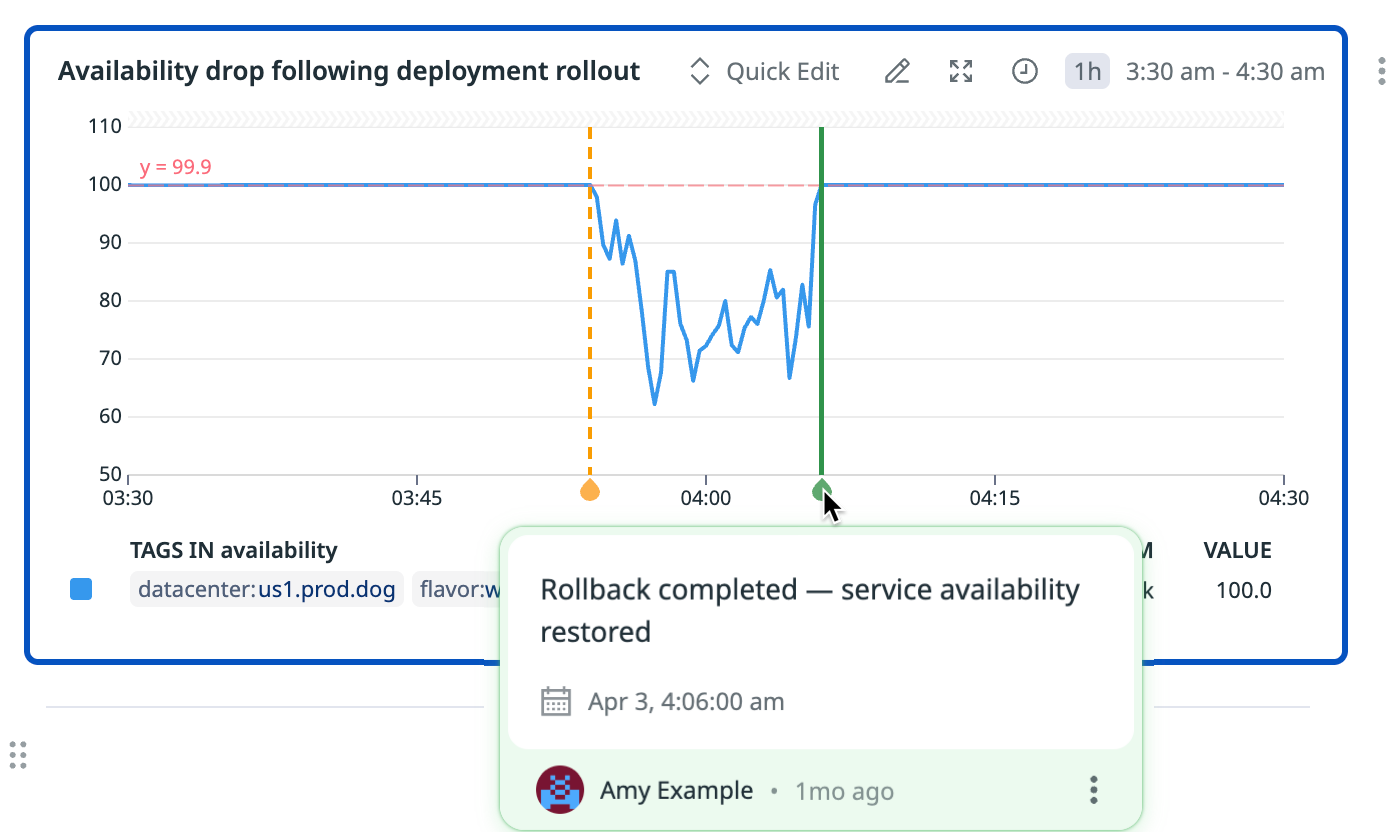The height and width of the screenshot is (832, 1400).
Task: Open the widget's three-dot options menu
Action: [1381, 72]
